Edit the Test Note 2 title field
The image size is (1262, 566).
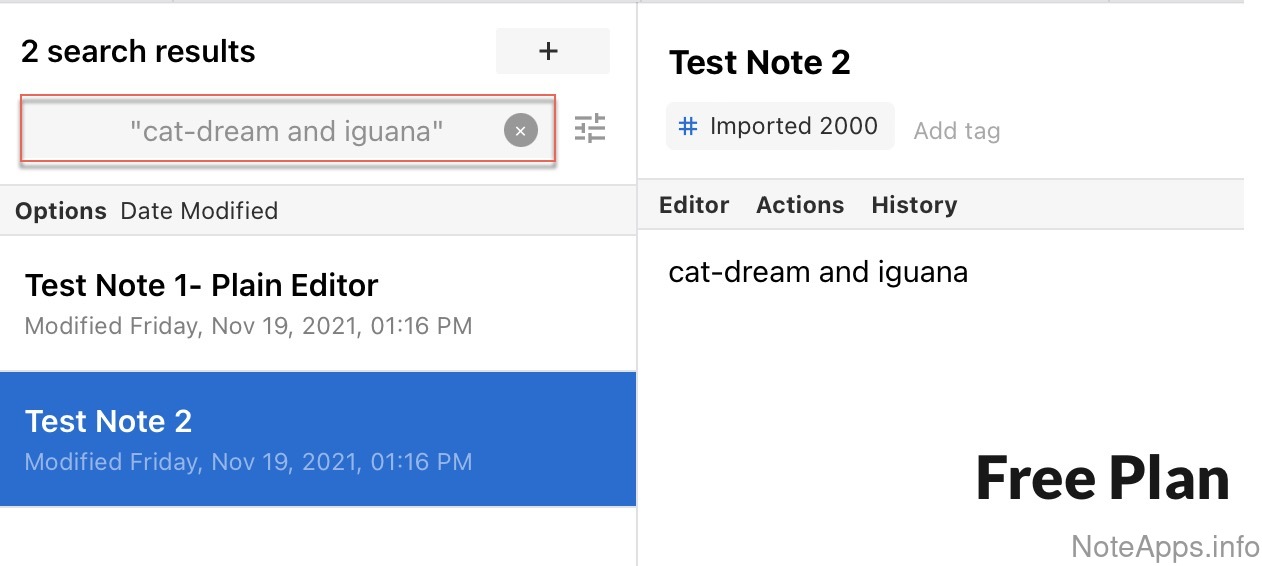759,63
